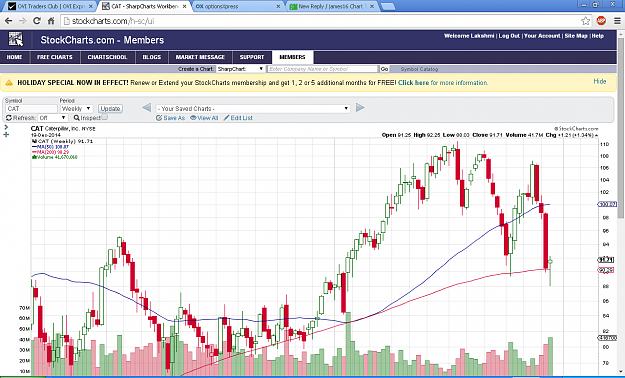
Task: Open the Your Account link
Action: (x=542, y=36)
